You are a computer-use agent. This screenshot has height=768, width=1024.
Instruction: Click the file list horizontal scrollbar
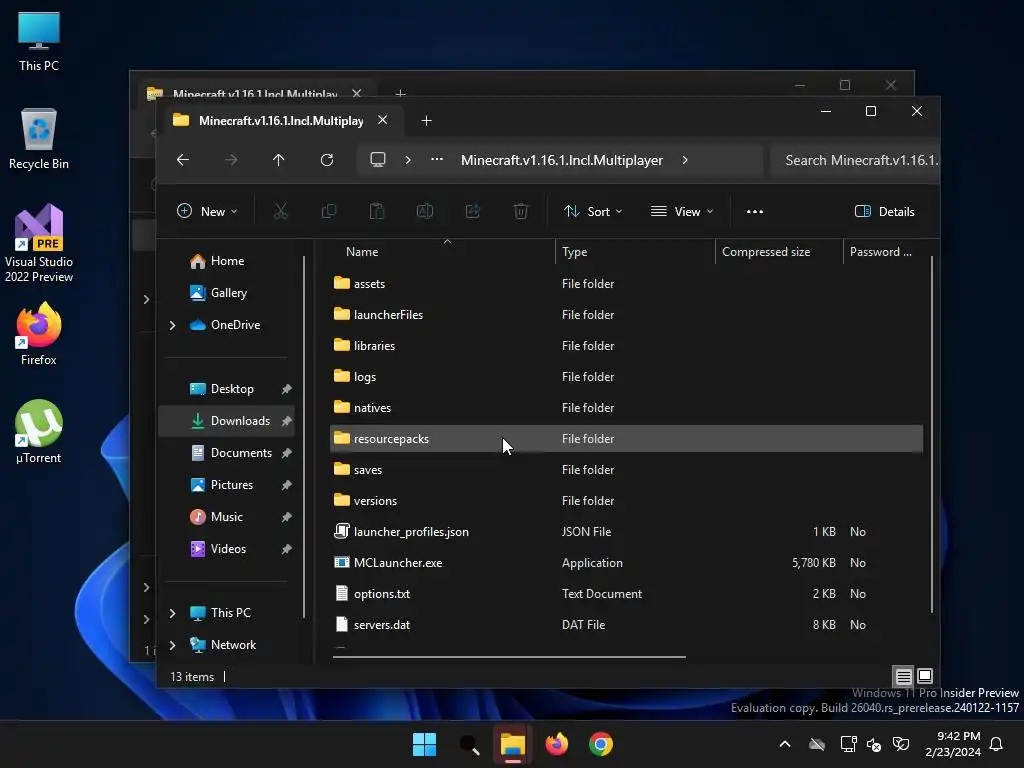[509, 656]
